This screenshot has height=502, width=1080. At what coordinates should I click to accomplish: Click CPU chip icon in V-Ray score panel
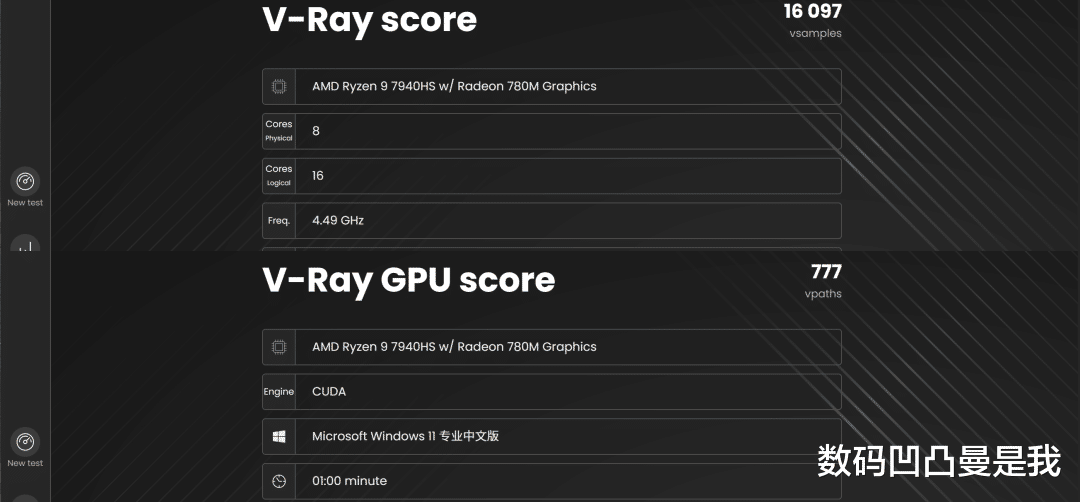coord(279,87)
